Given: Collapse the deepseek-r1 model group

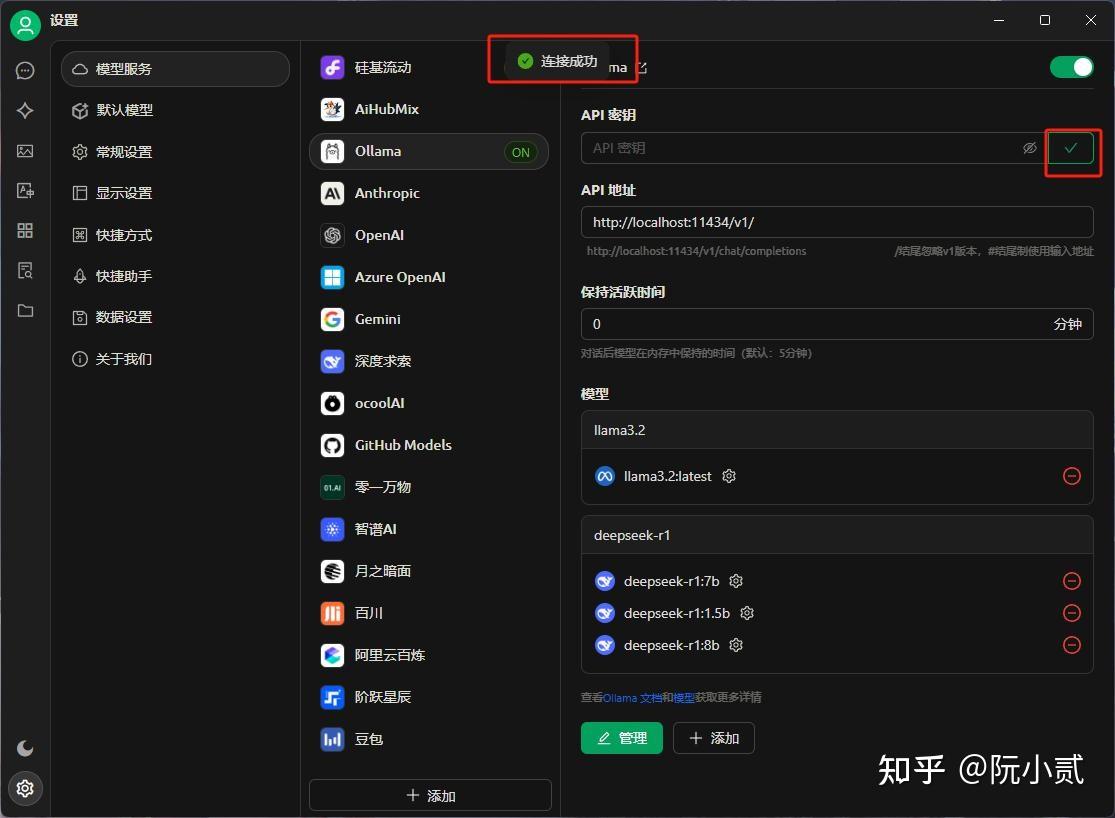Looking at the screenshot, I should (837, 535).
